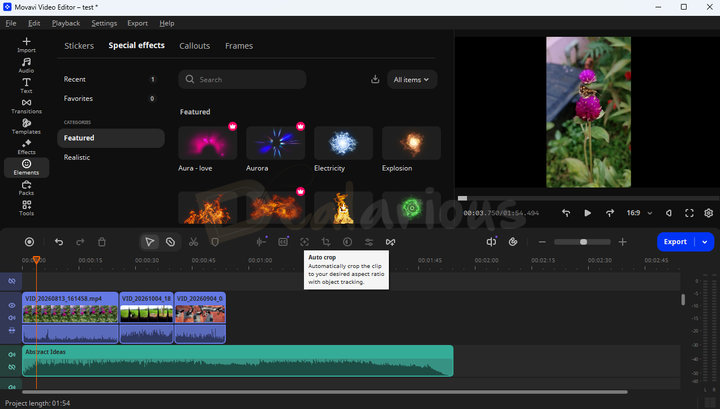Click the marker shield icon in the toolbar
720x409 pixels.
pyautogui.click(x=215, y=242)
